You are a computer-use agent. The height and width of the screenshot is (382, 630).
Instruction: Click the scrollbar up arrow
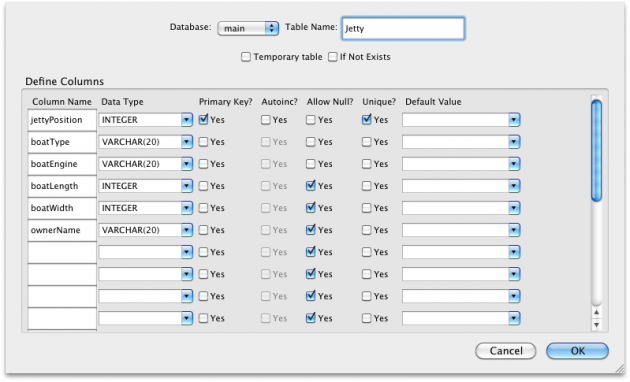pyautogui.click(x=597, y=312)
